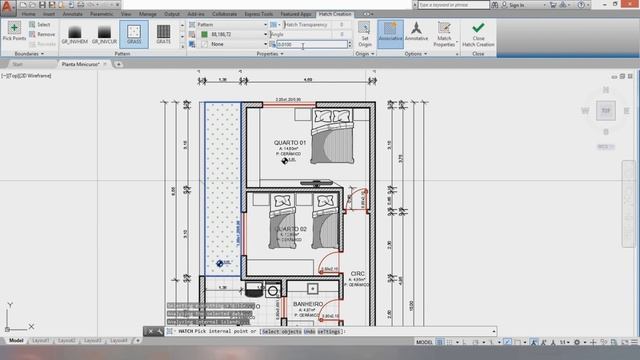Open the Home ribbon tab
Image resolution: width=640 pixels, height=360 pixels.
(x=28, y=14)
